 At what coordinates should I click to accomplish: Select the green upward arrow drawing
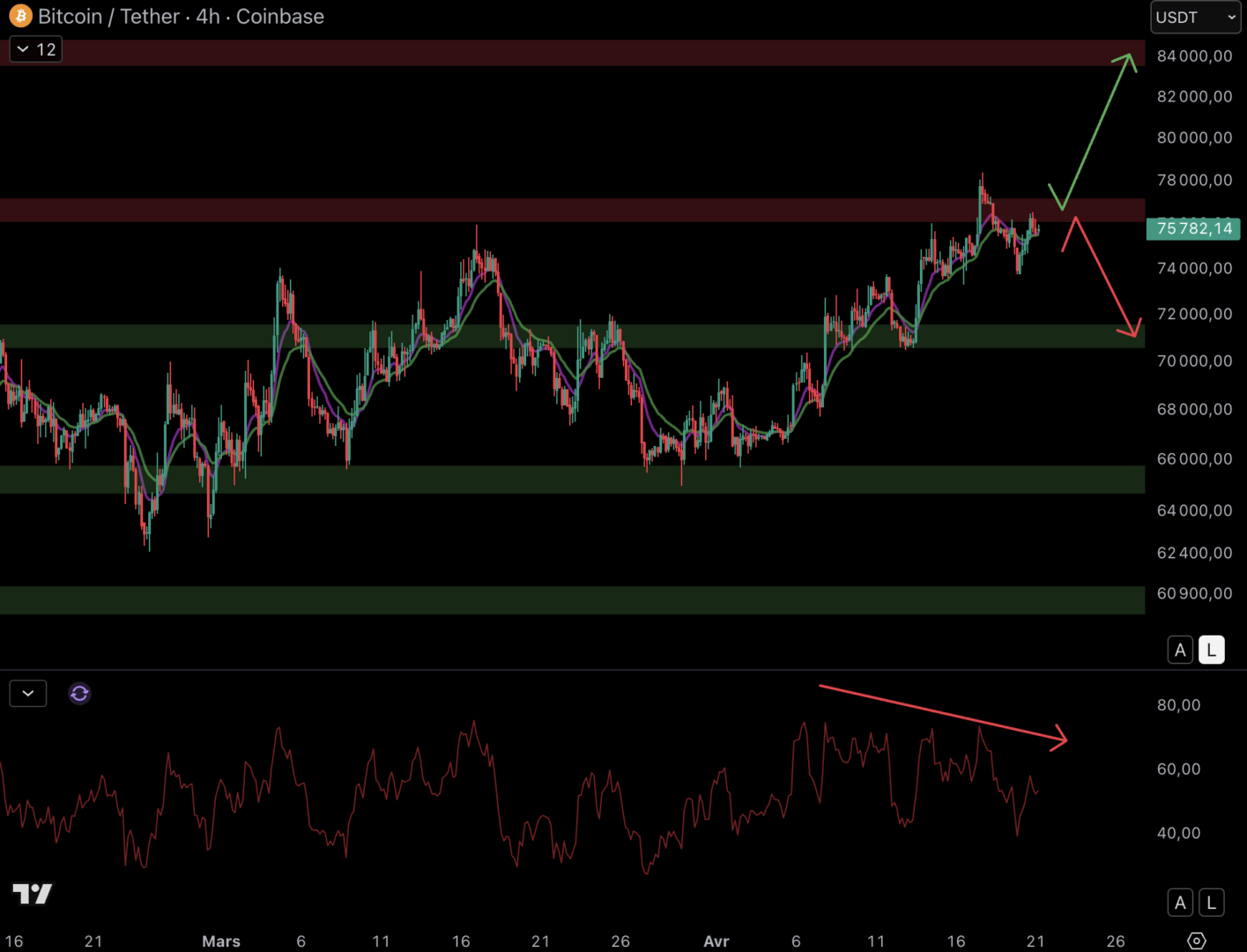(1096, 132)
